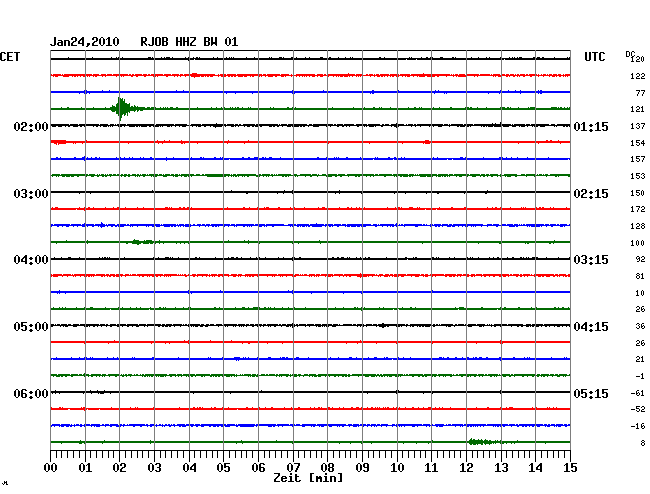The image size is (650, 494).
Task: Click minute tick label 03 on time axis
Action: [x=154, y=468]
